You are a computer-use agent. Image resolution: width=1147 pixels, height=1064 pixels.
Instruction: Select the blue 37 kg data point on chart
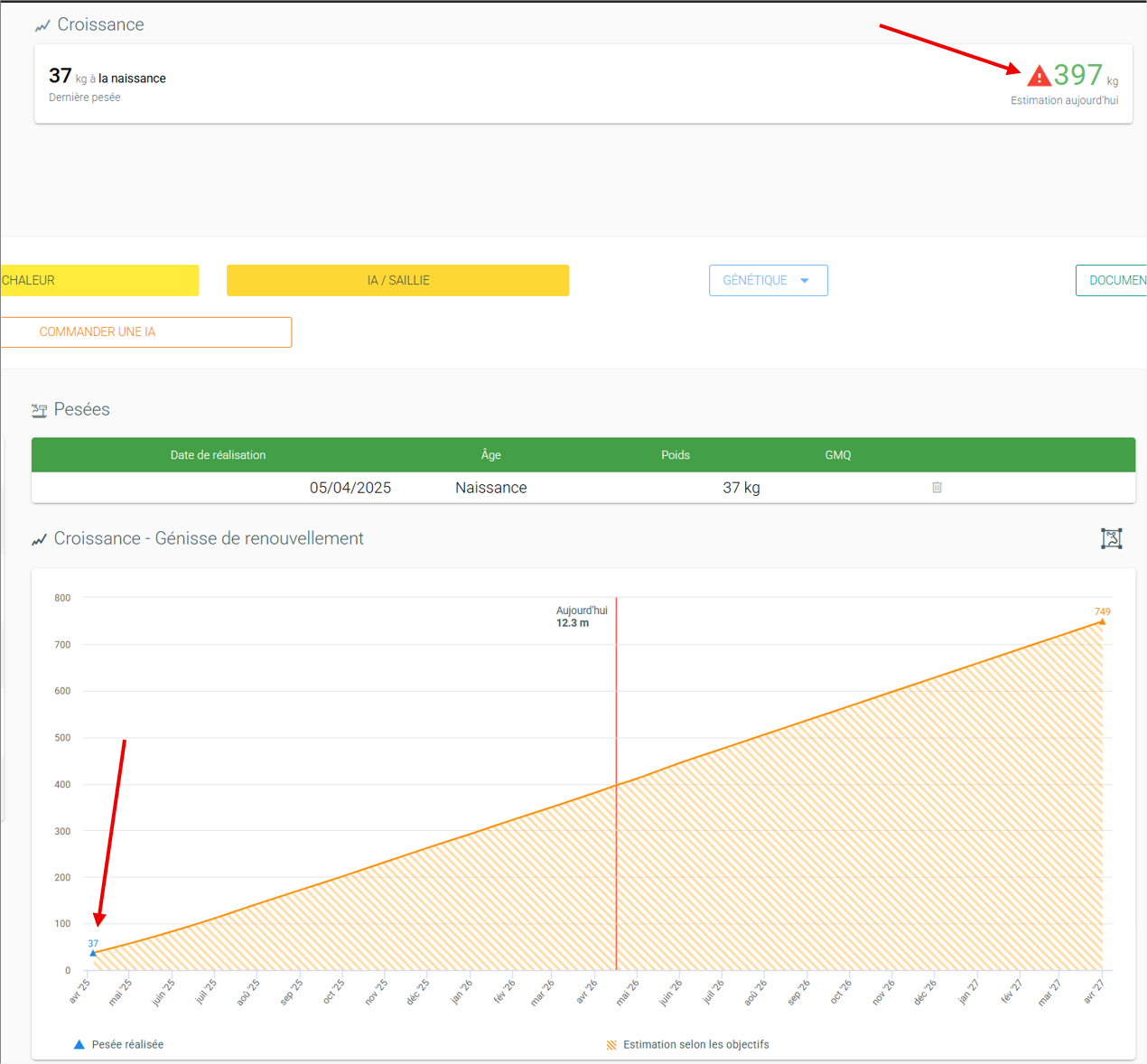[93, 952]
